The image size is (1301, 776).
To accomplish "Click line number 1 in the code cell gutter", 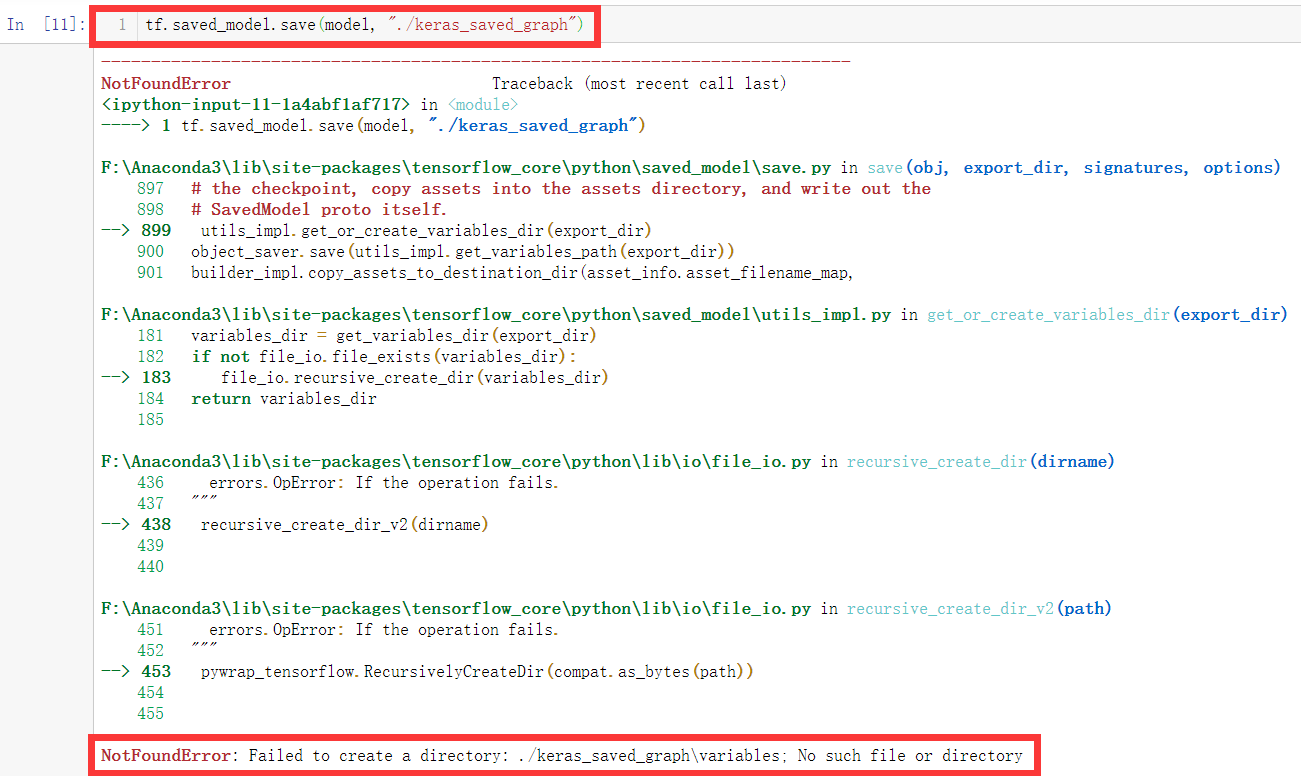I will point(121,25).
